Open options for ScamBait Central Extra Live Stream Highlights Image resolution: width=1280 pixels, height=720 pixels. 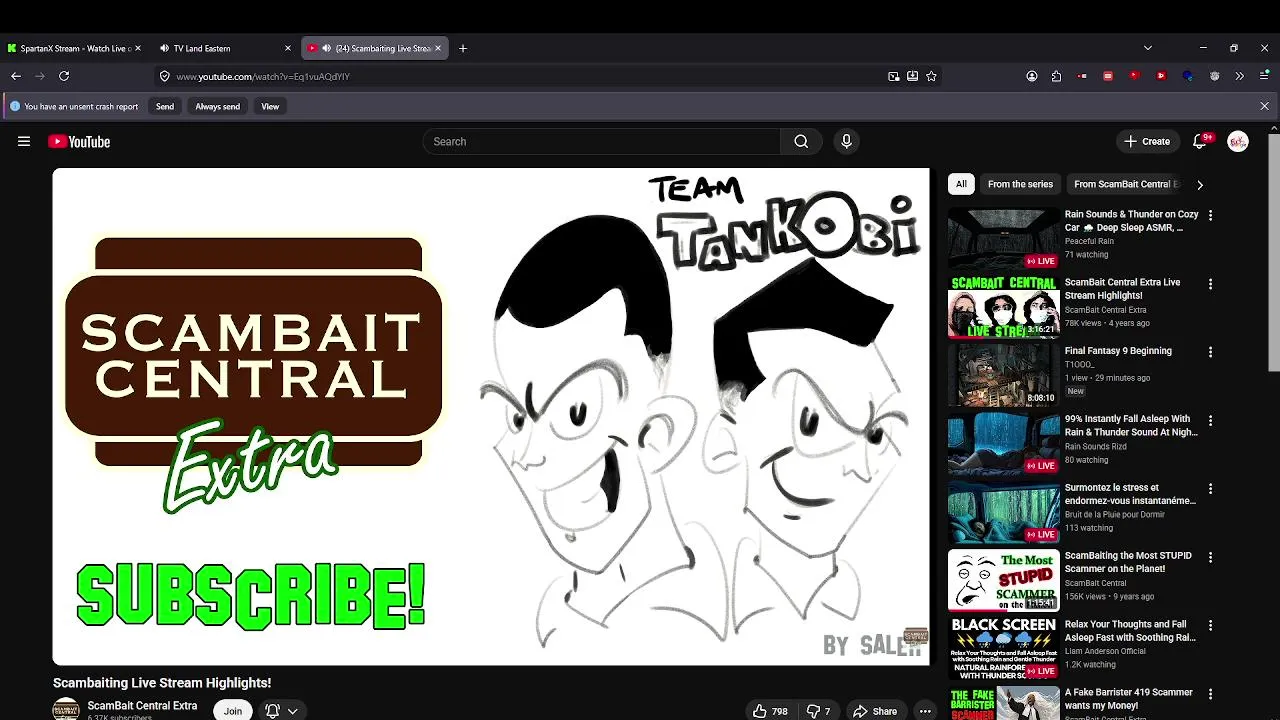tap(1210, 284)
